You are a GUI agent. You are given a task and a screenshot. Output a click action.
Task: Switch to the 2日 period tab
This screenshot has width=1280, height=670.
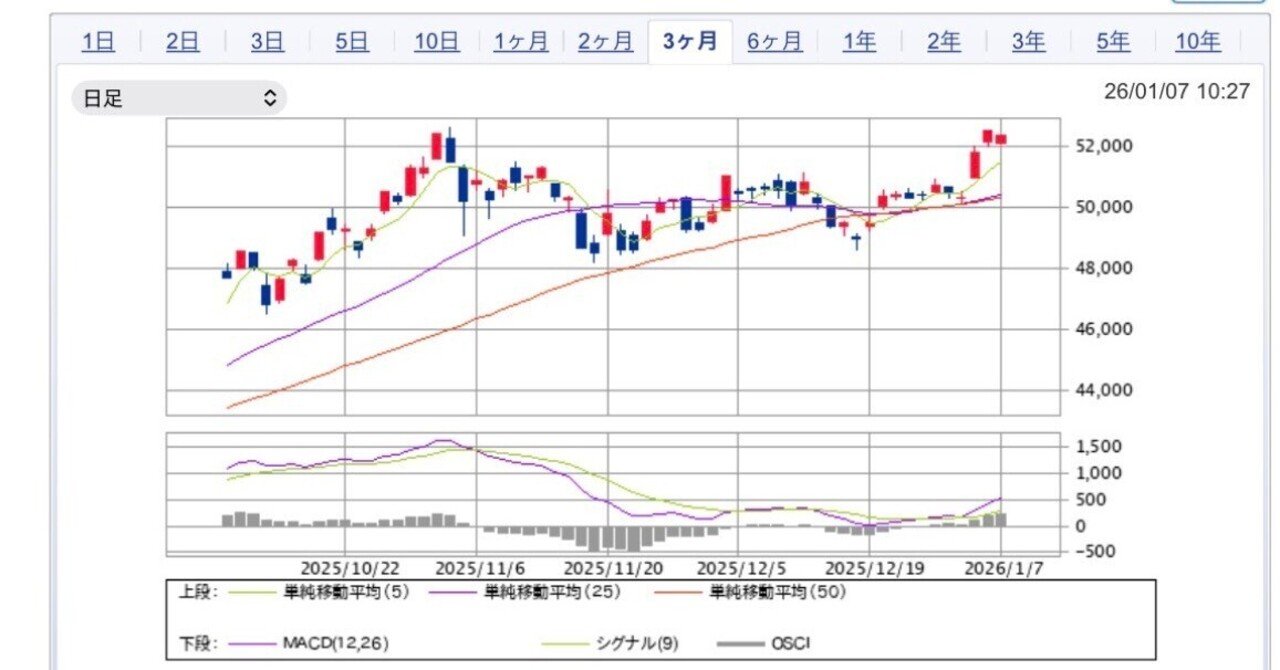183,42
